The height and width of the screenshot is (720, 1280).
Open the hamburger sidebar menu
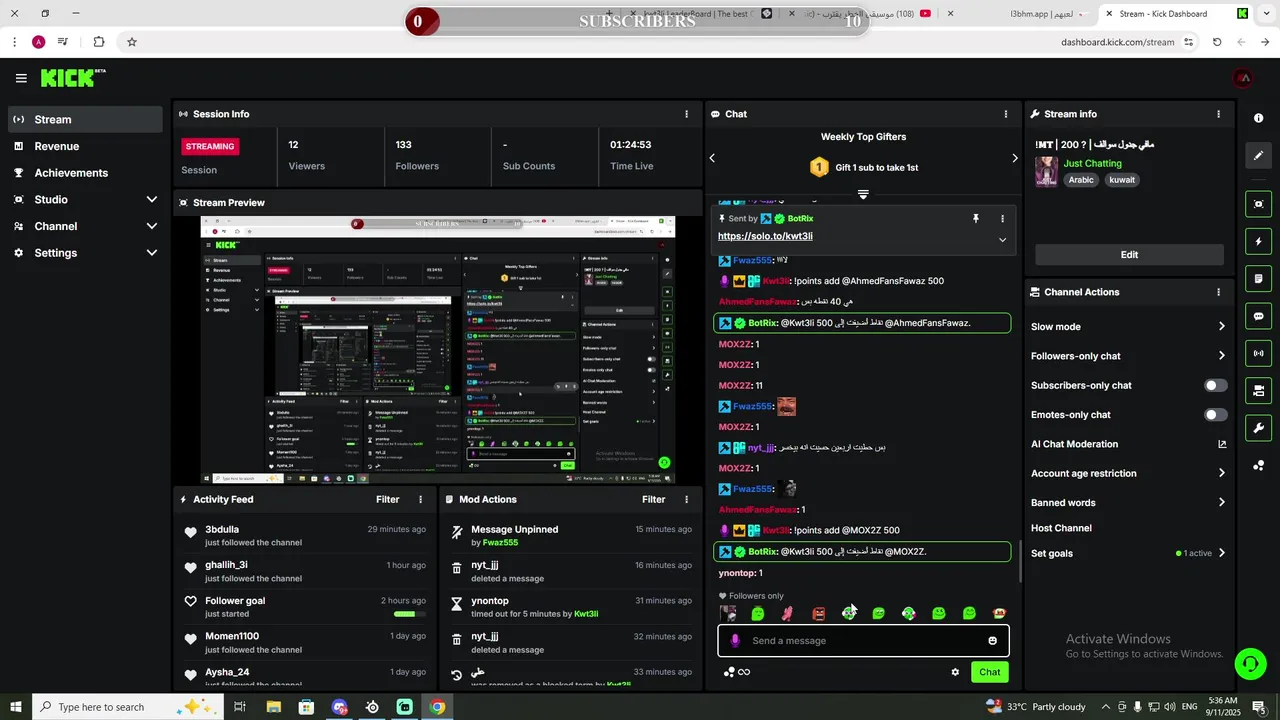(21, 78)
